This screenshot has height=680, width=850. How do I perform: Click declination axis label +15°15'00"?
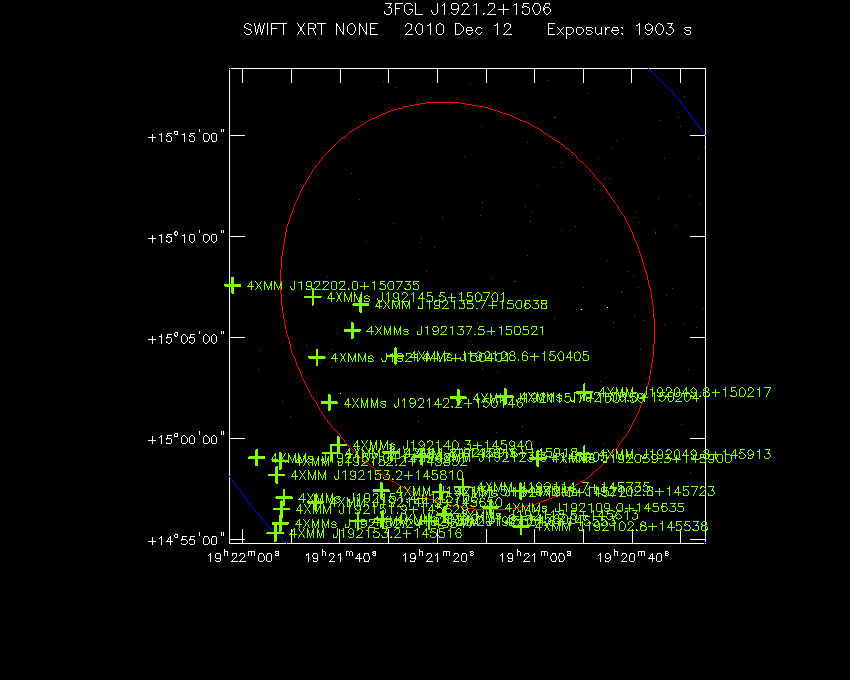point(186,137)
